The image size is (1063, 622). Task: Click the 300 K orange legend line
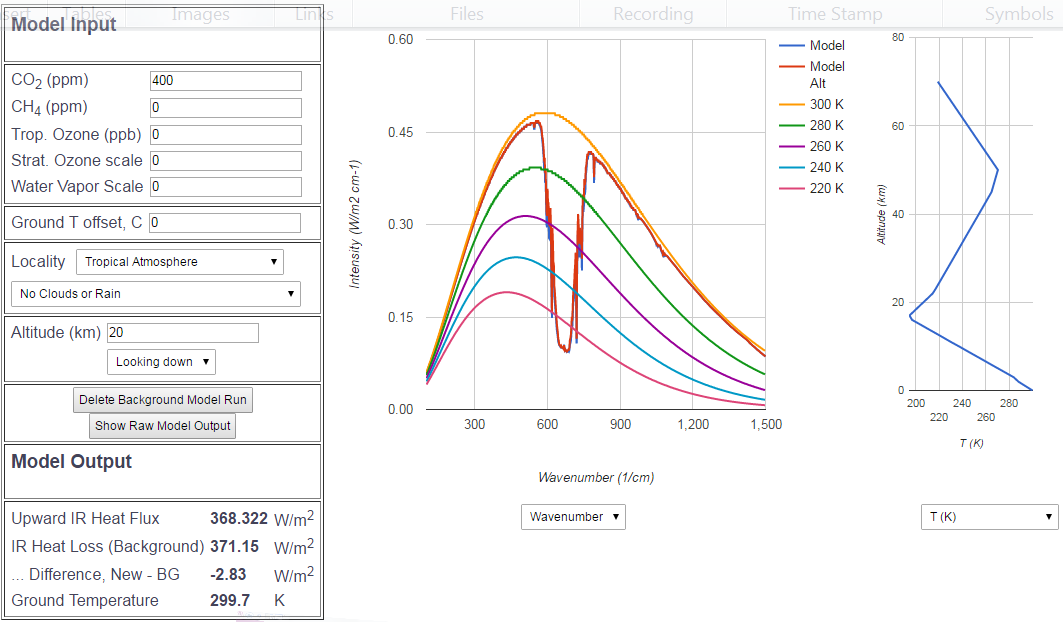pyautogui.click(x=792, y=105)
